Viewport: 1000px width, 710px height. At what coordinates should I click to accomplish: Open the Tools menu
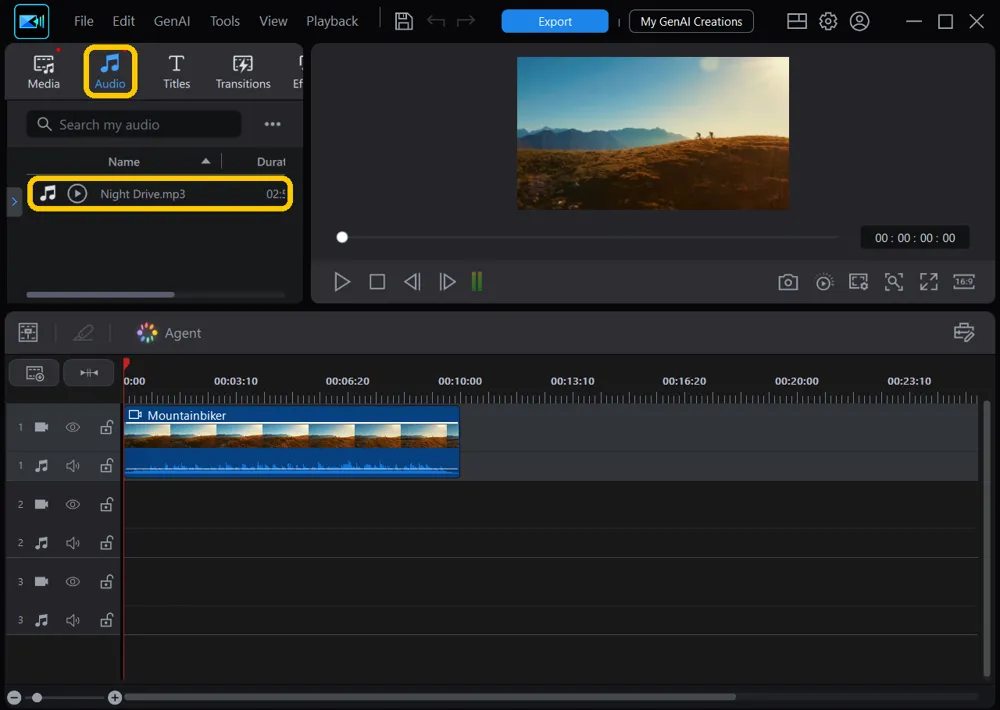[x=224, y=21]
